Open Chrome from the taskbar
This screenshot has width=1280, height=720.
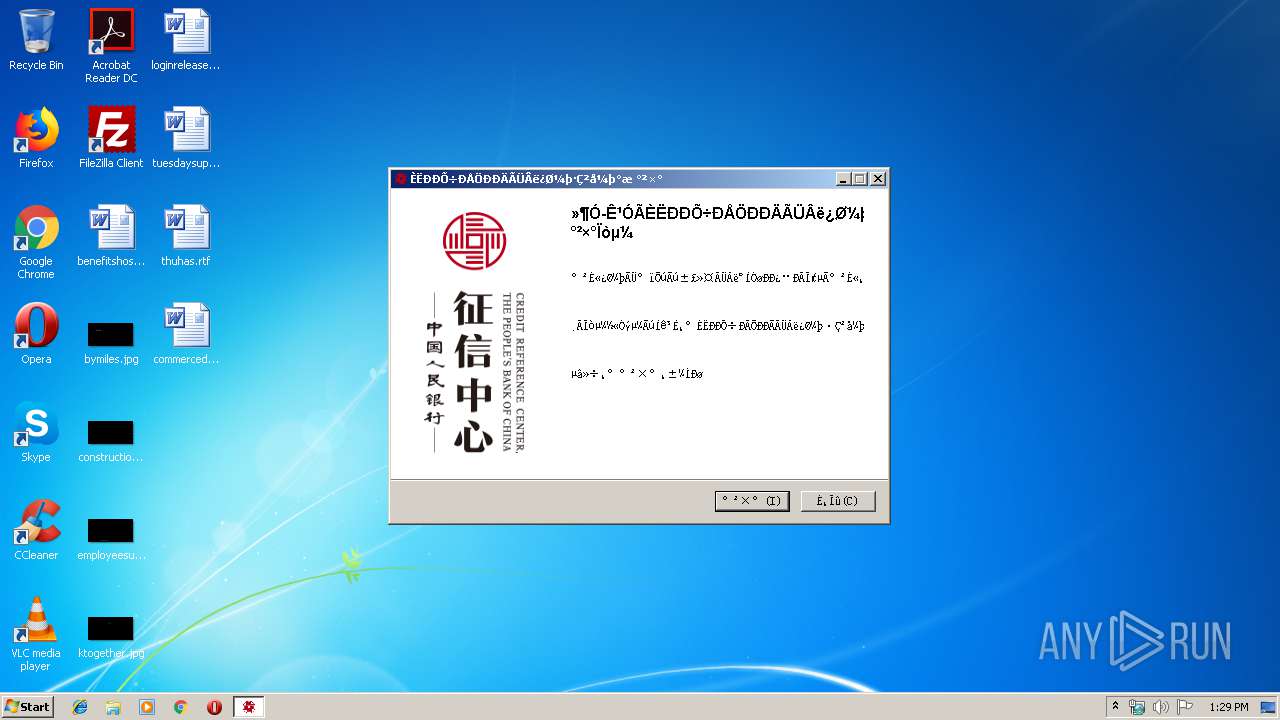click(x=180, y=707)
